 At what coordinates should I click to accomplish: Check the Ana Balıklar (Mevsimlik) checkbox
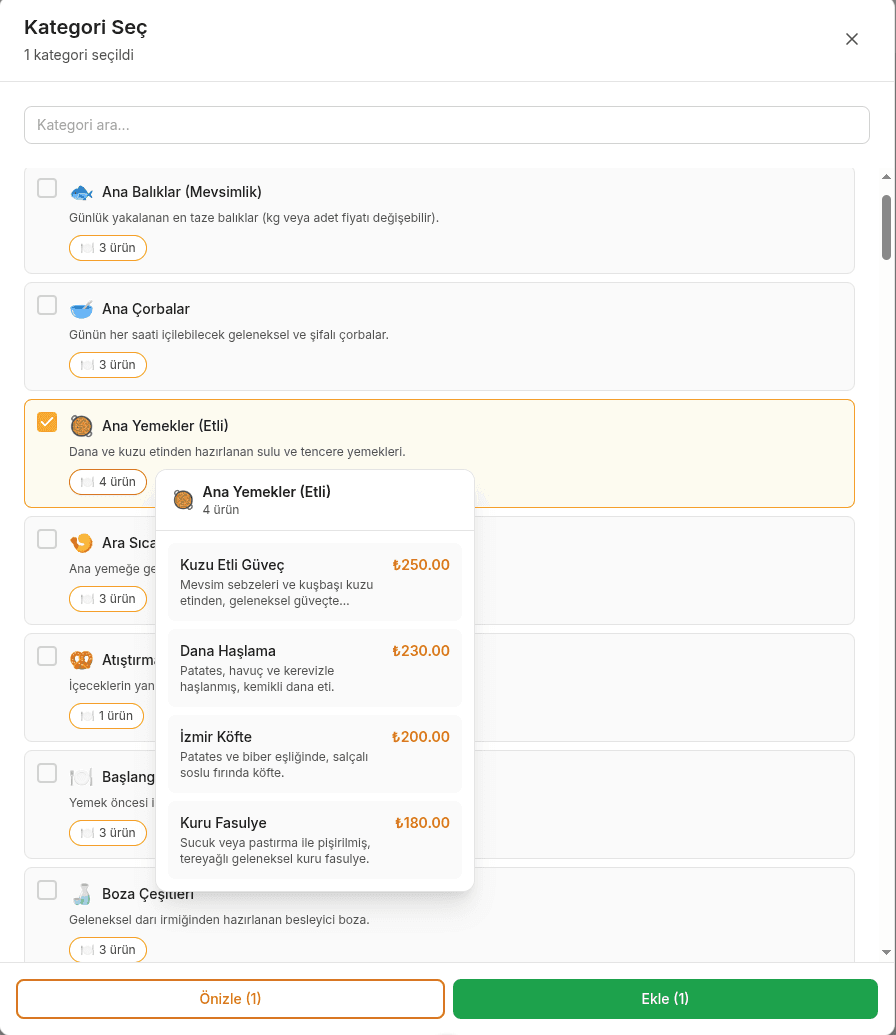pyautogui.click(x=47, y=188)
